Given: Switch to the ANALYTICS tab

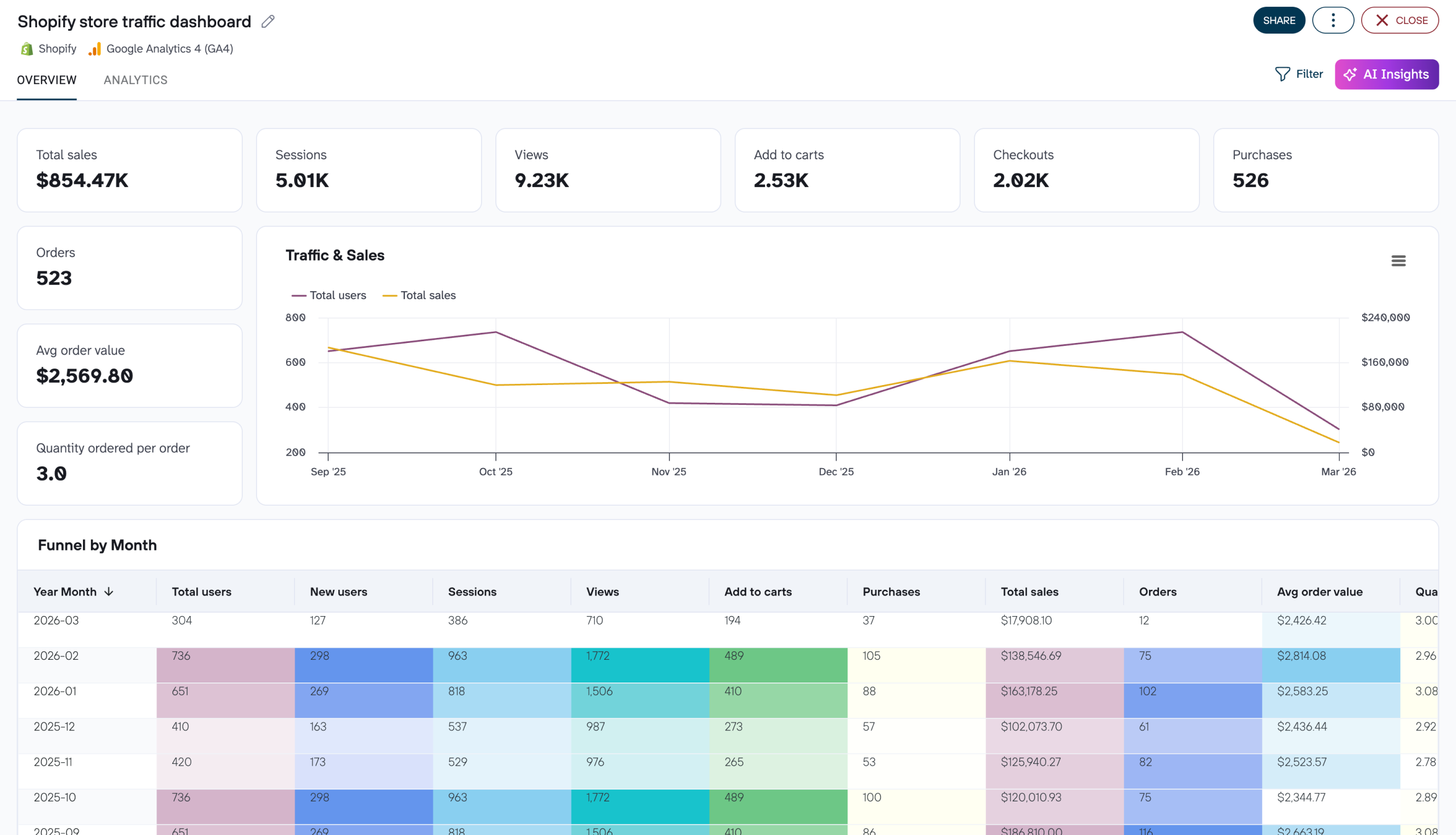Looking at the screenshot, I should (x=135, y=80).
